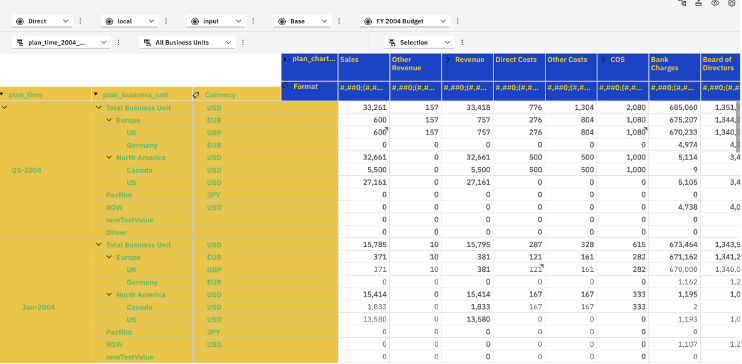The image size is (742, 364).
Task: Click the cell with value 2,080
Action: pyautogui.click(x=623, y=108)
